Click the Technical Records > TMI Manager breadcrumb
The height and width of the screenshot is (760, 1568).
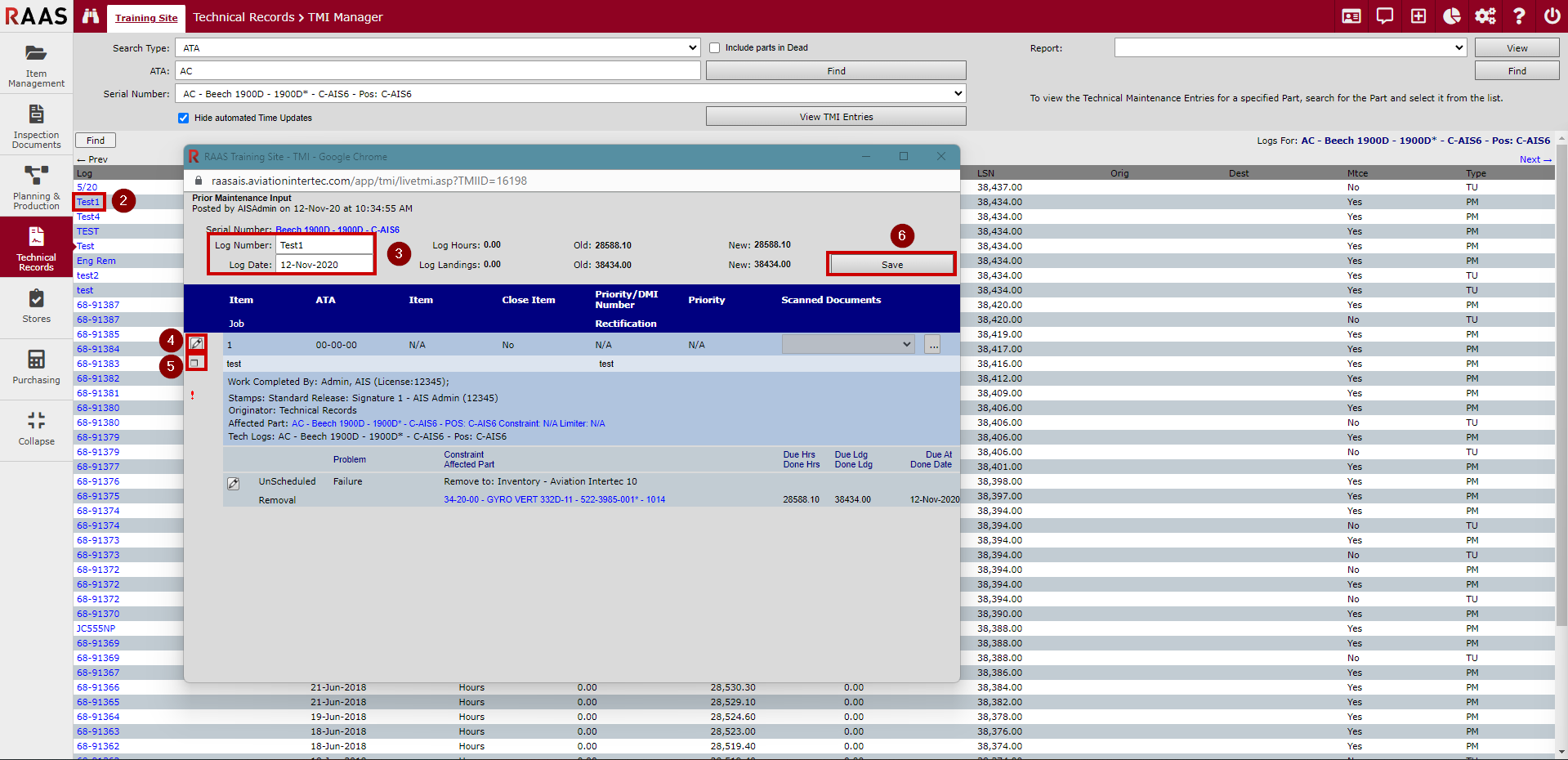288,17
